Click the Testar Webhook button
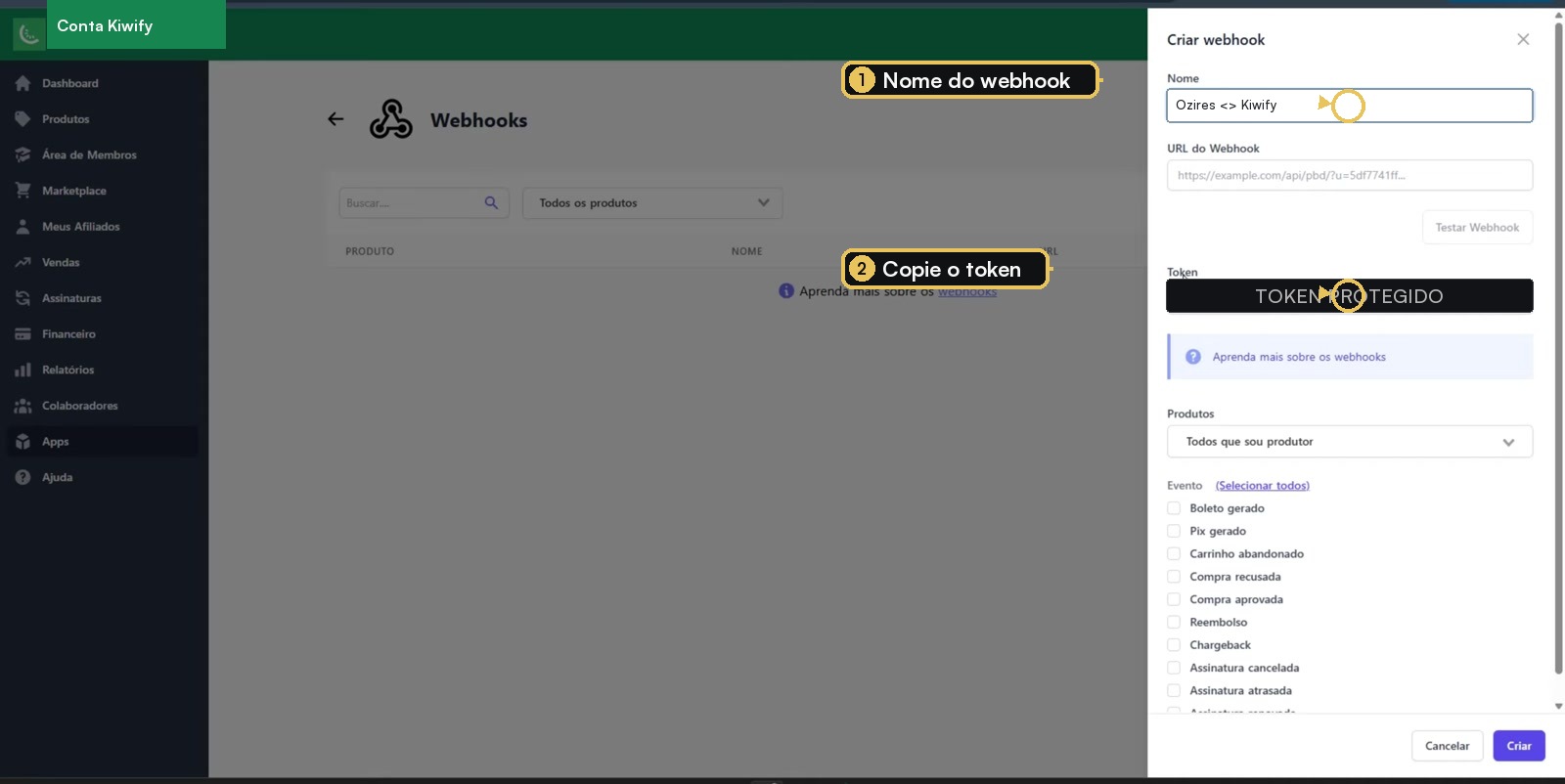The width and height of the screenshot is (1565, 784). click(1477, 227)
